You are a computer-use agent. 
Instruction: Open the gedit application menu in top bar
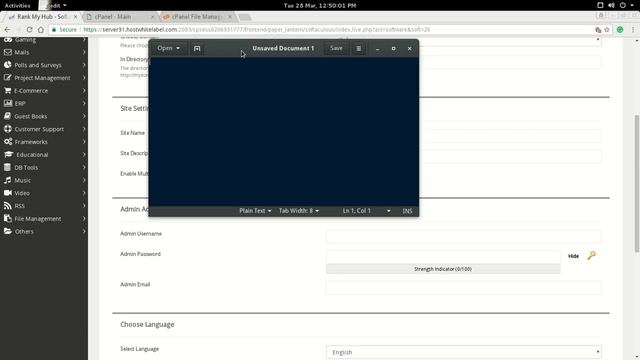54,5
